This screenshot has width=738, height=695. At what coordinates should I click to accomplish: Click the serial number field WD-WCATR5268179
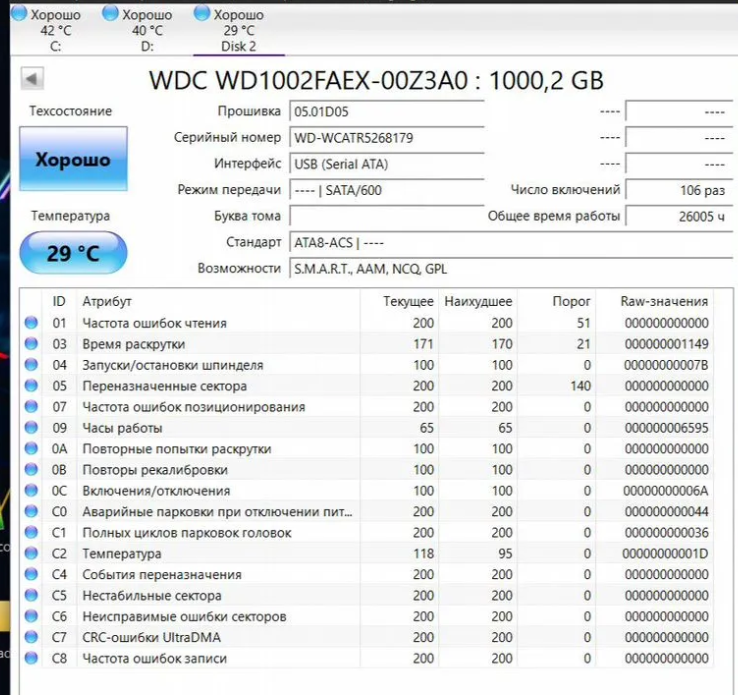[x=386, y=138]
